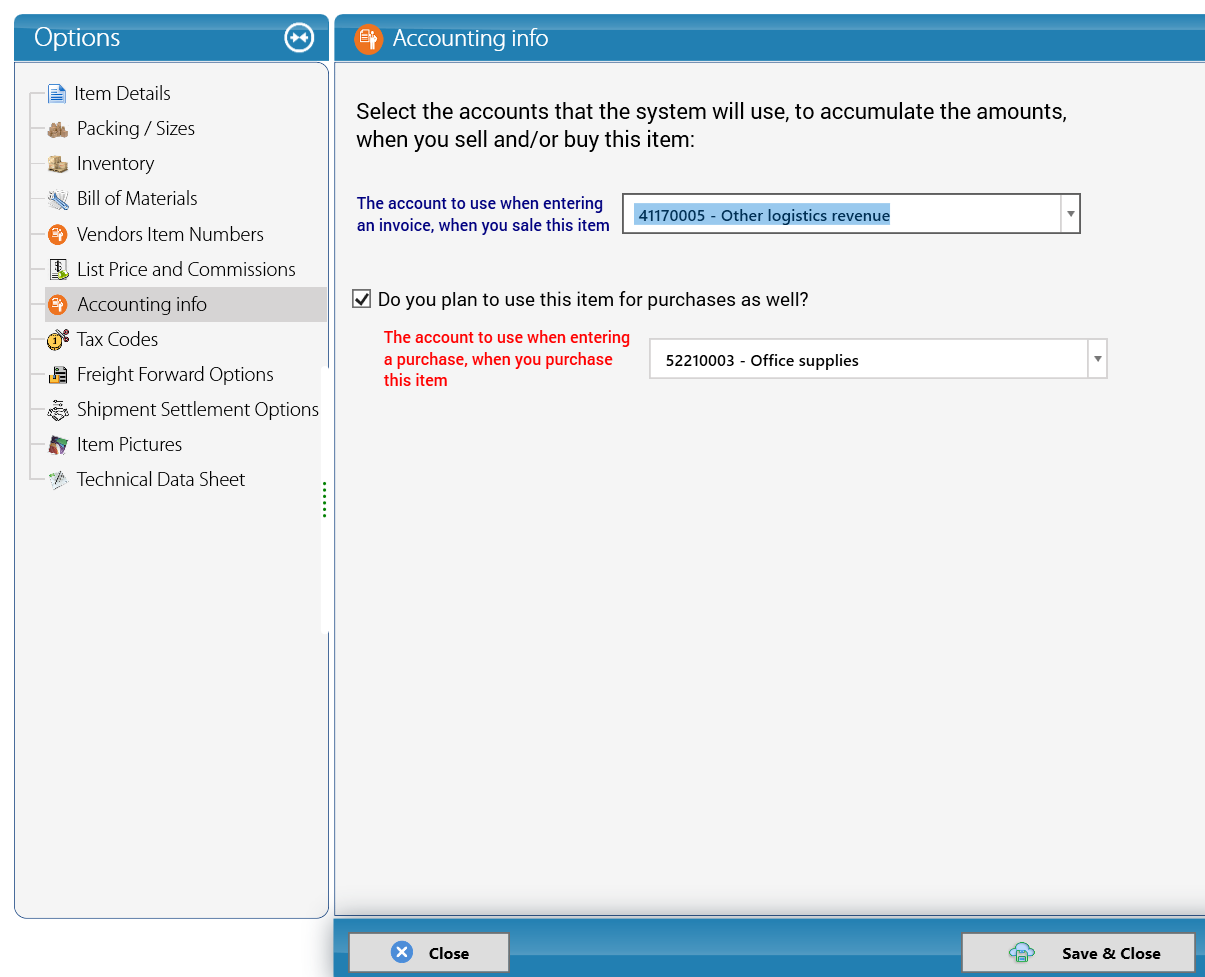Open the Item Details section
The height and width of the screenshot is (977, 1205).
[122, 94]
